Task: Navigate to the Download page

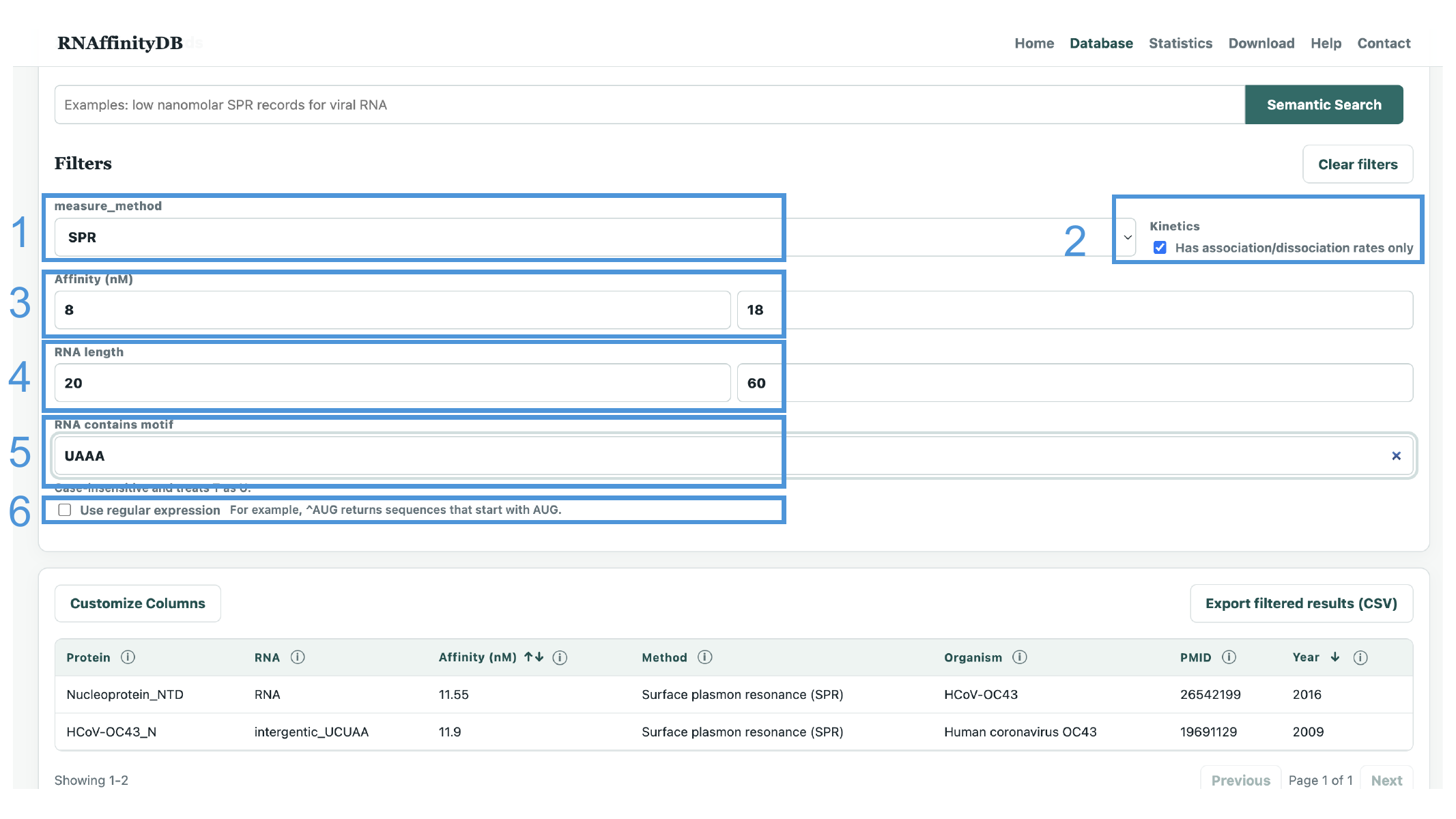Action: click(1261, 44)
